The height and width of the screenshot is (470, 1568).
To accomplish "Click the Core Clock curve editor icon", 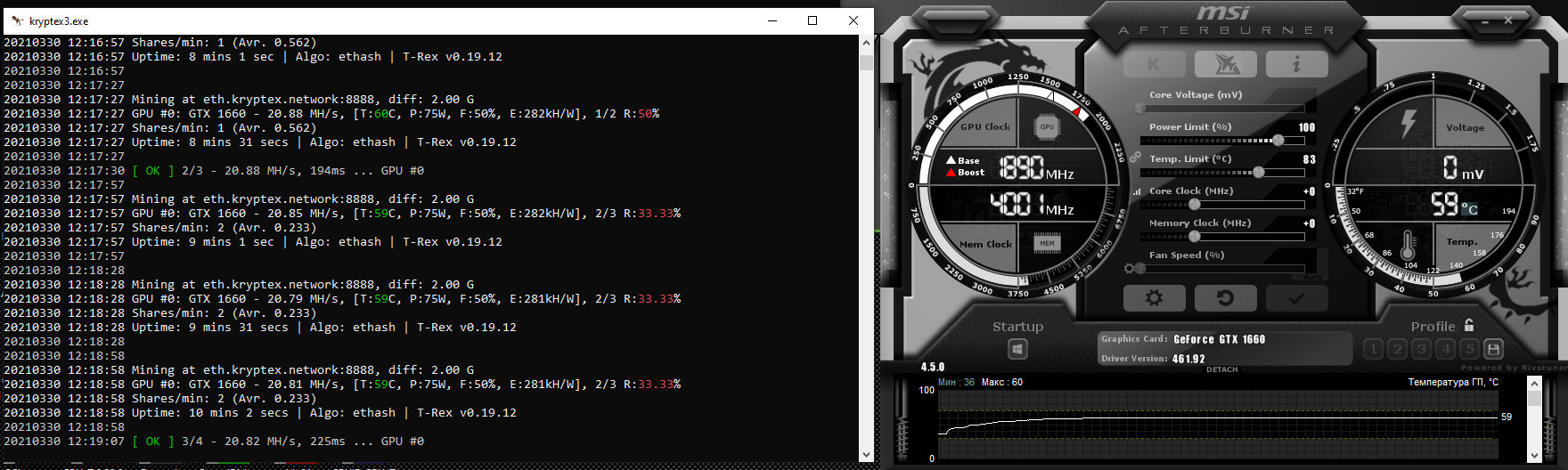I will tap(1137, 191).
